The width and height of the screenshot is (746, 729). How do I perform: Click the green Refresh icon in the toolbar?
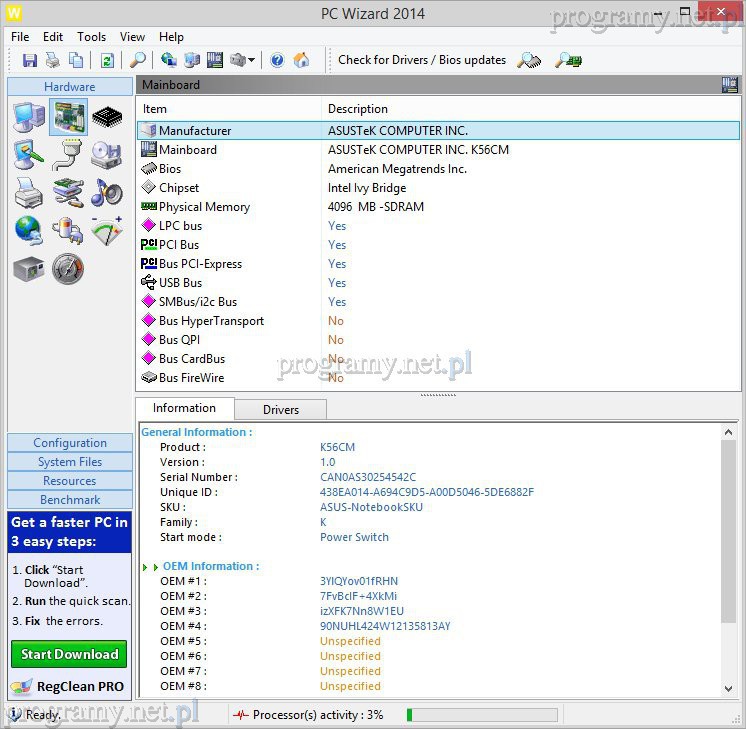[x=107, y=60]
